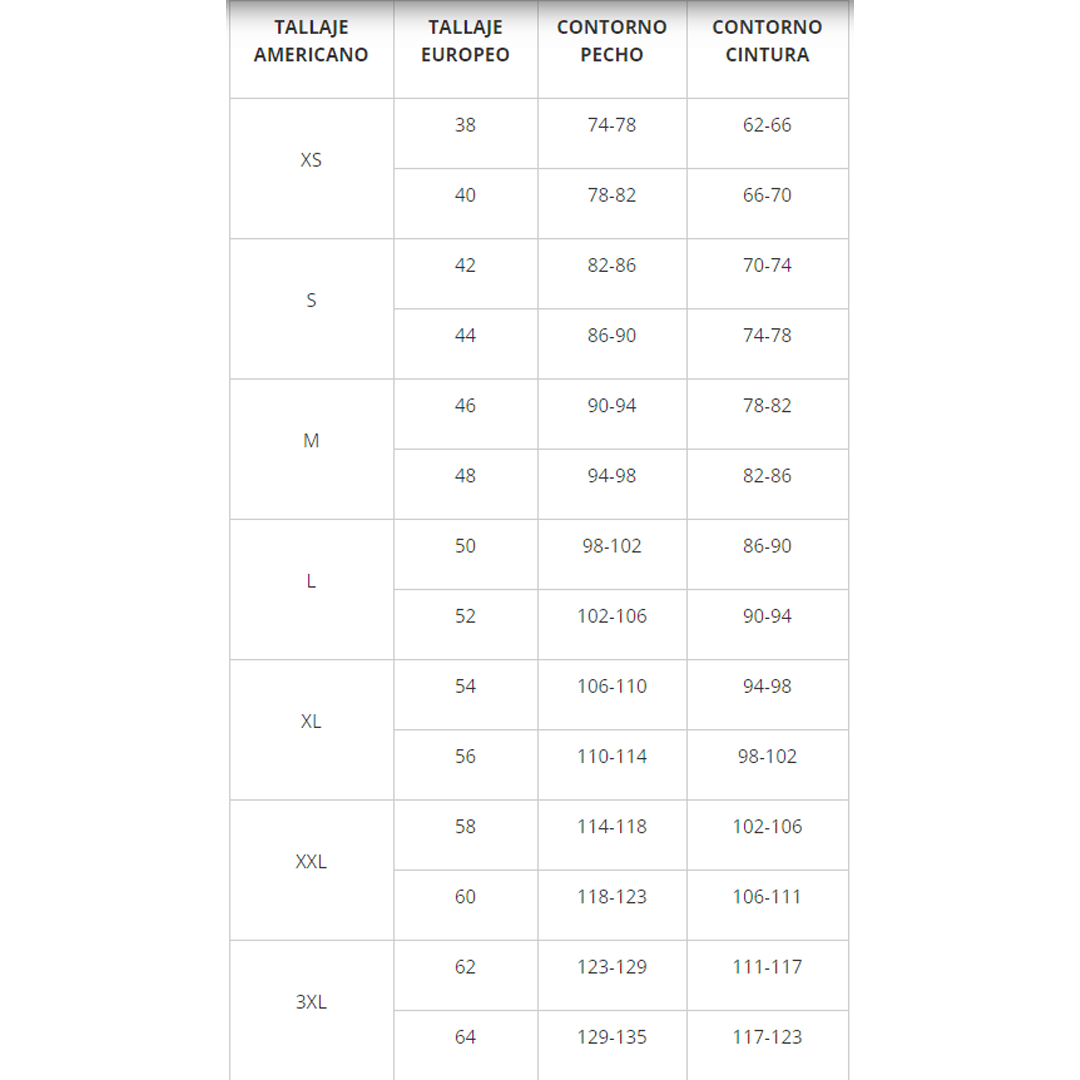Select waist measurement 117-123 cell
The width and height of the screenshot is (1080, 1080).
(x=767, y=1037)
